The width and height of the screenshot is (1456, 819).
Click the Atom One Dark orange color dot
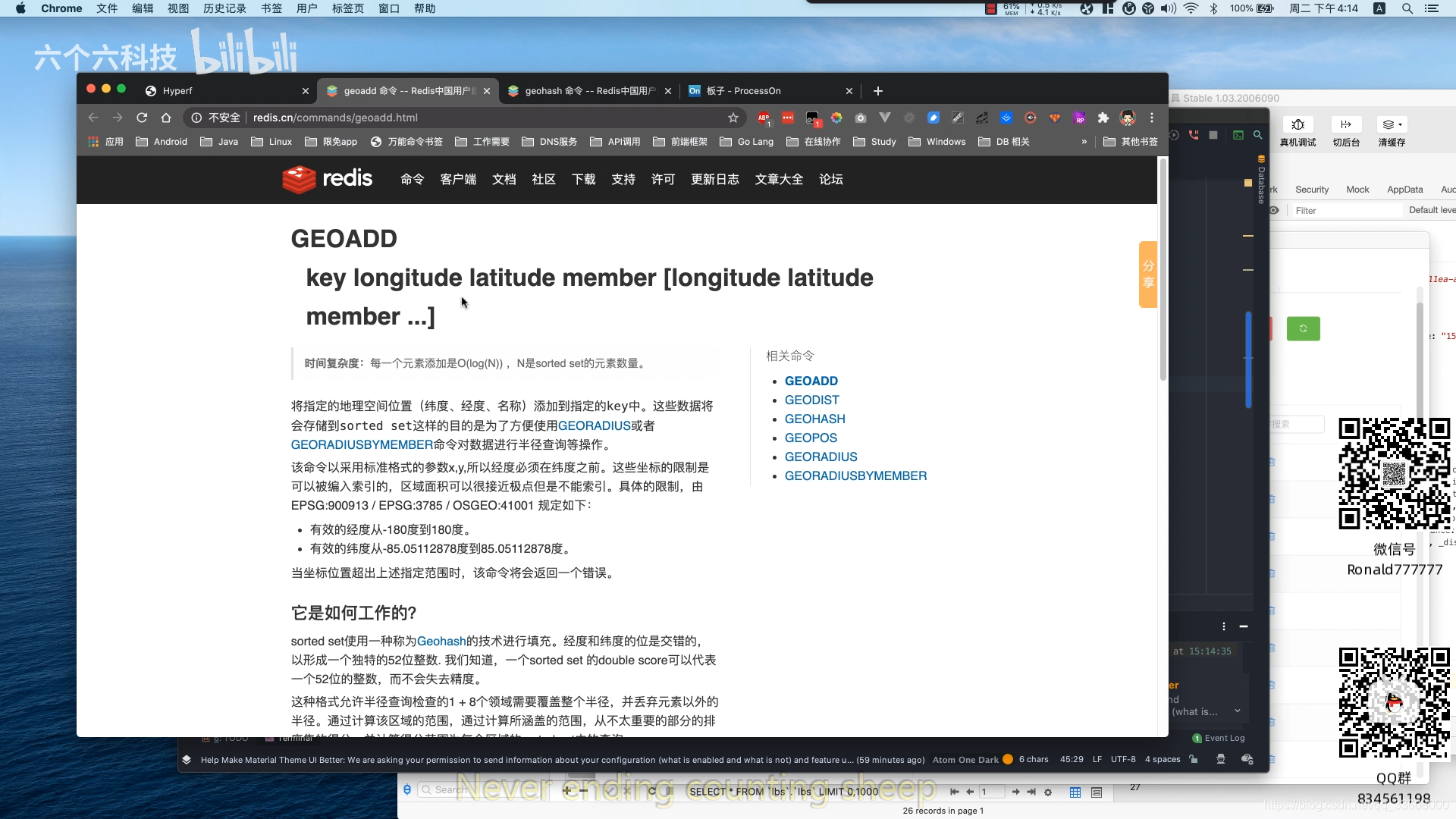tap(1007, 759)
